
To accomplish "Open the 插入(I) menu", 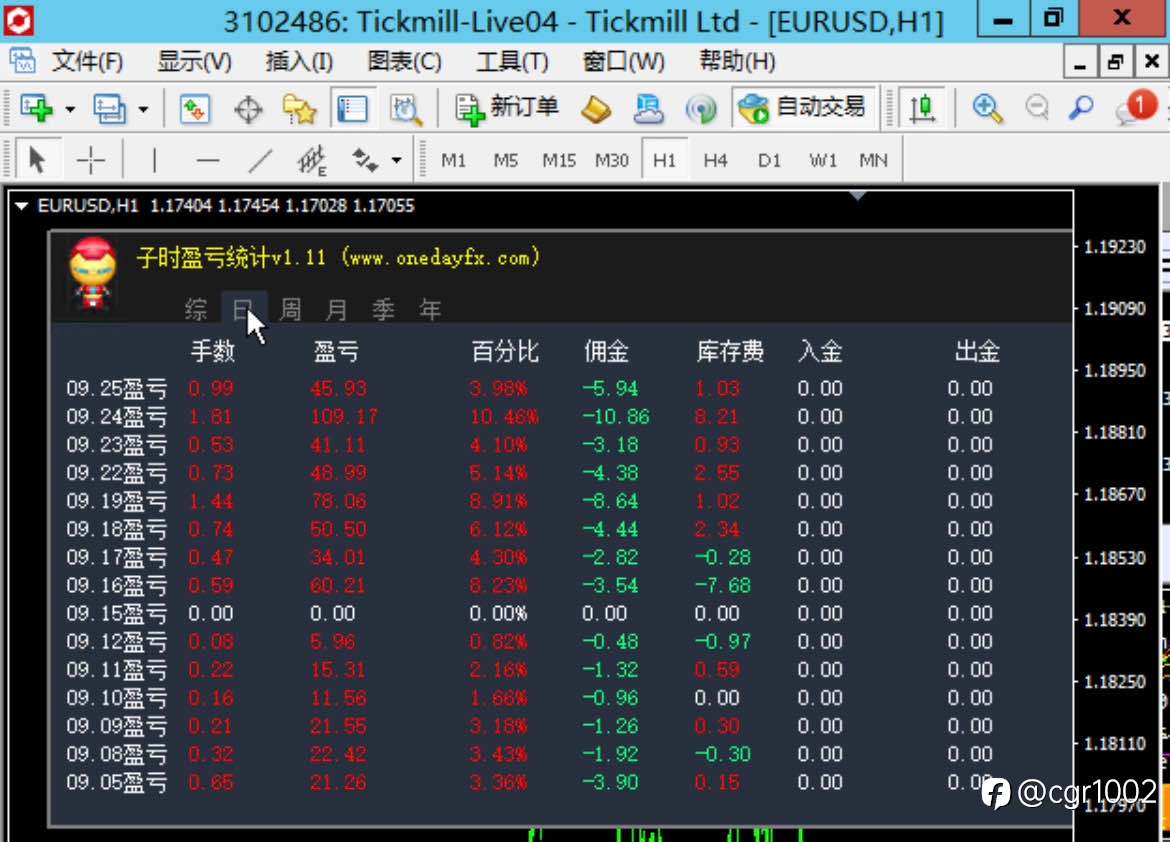I will pyautogui.click(x=299, y=61).
